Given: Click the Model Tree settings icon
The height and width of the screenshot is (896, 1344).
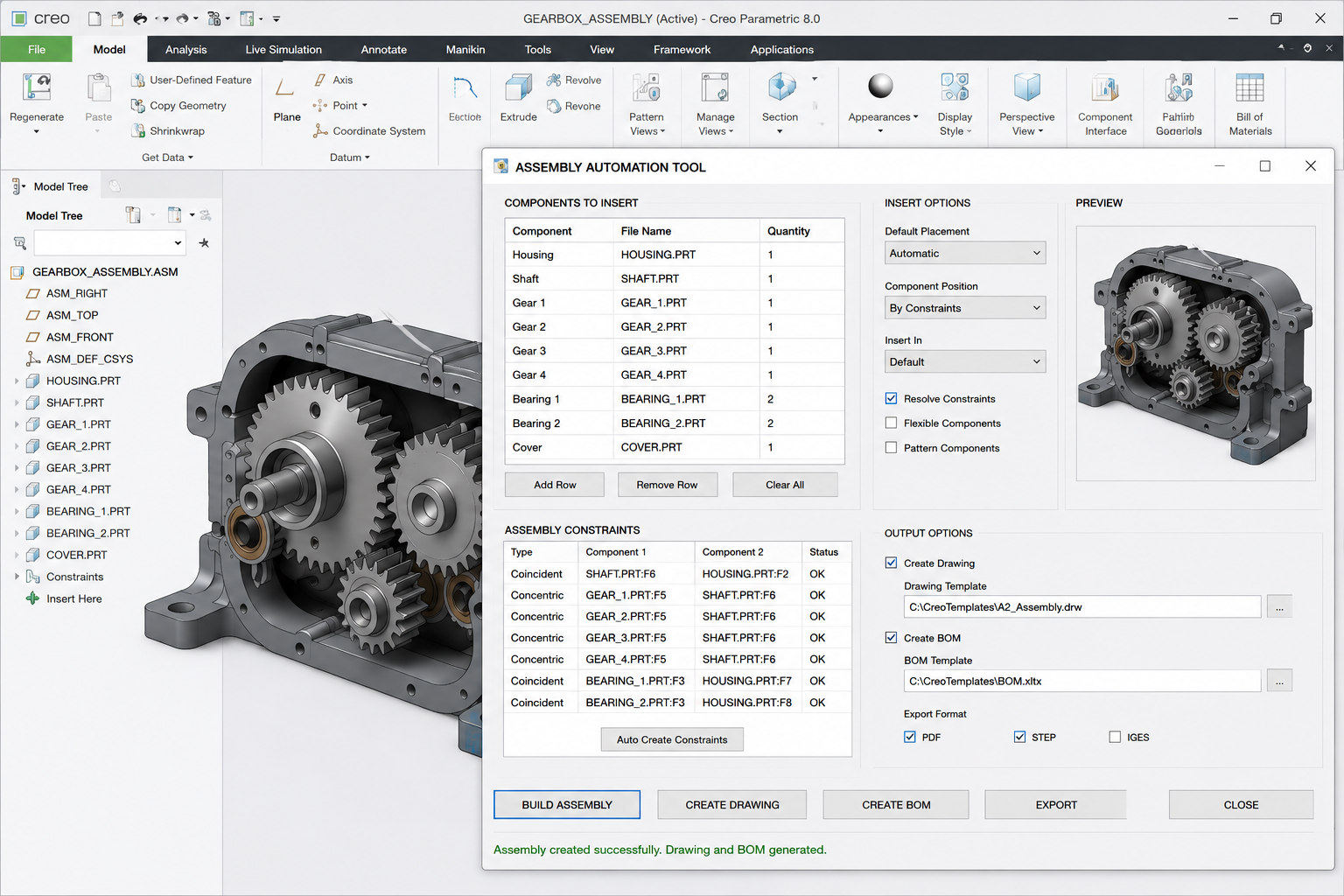Looking at the screenshot, I should click(x=132, y=215).
